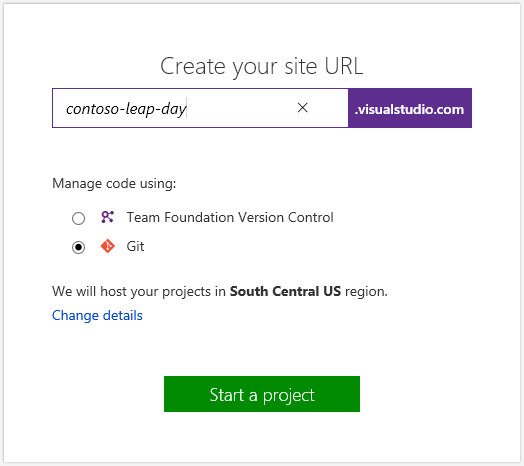The height and width of the screenshot is (466, 524).
Task: Click the Create your site URL heading
Action: tap(262, 67)
